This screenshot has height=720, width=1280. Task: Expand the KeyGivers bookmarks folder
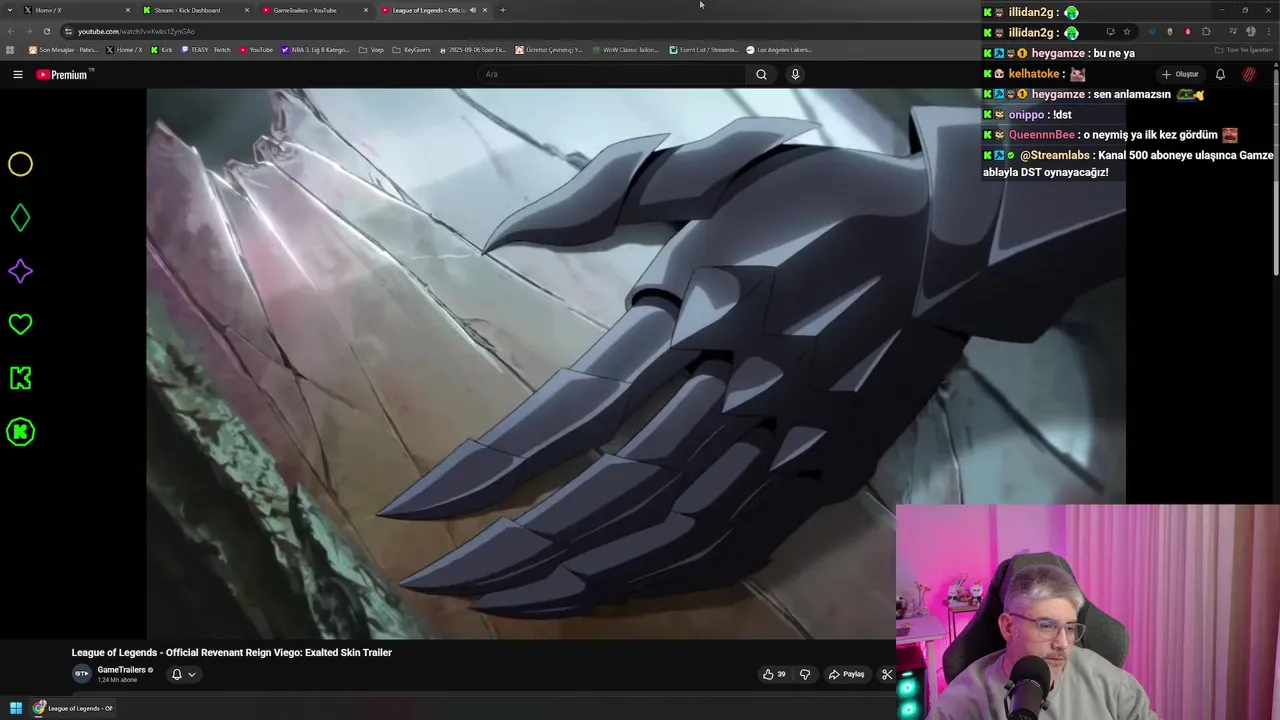[x=411, y=50]
